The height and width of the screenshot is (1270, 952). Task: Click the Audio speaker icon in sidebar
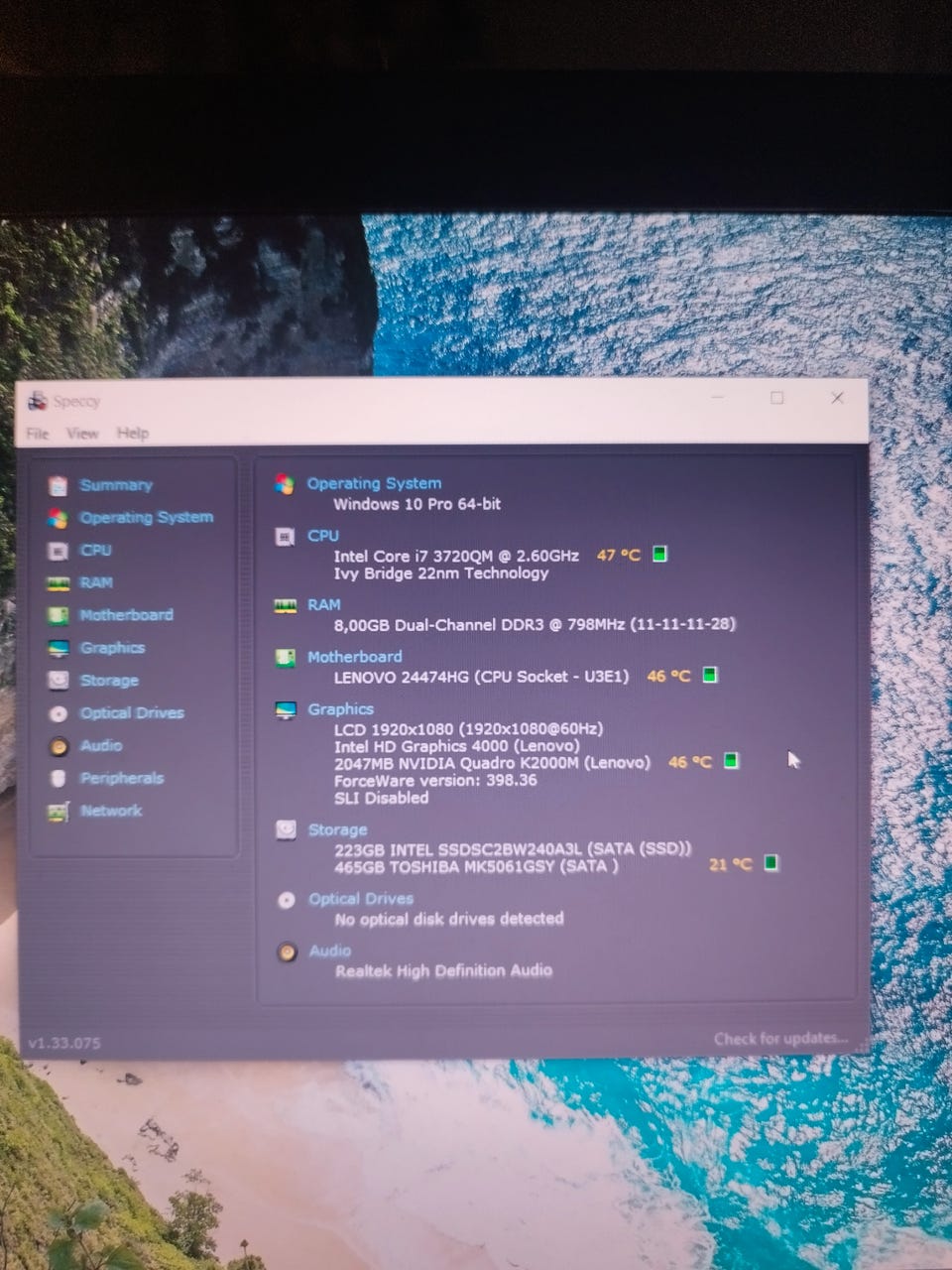coord(59,746)
